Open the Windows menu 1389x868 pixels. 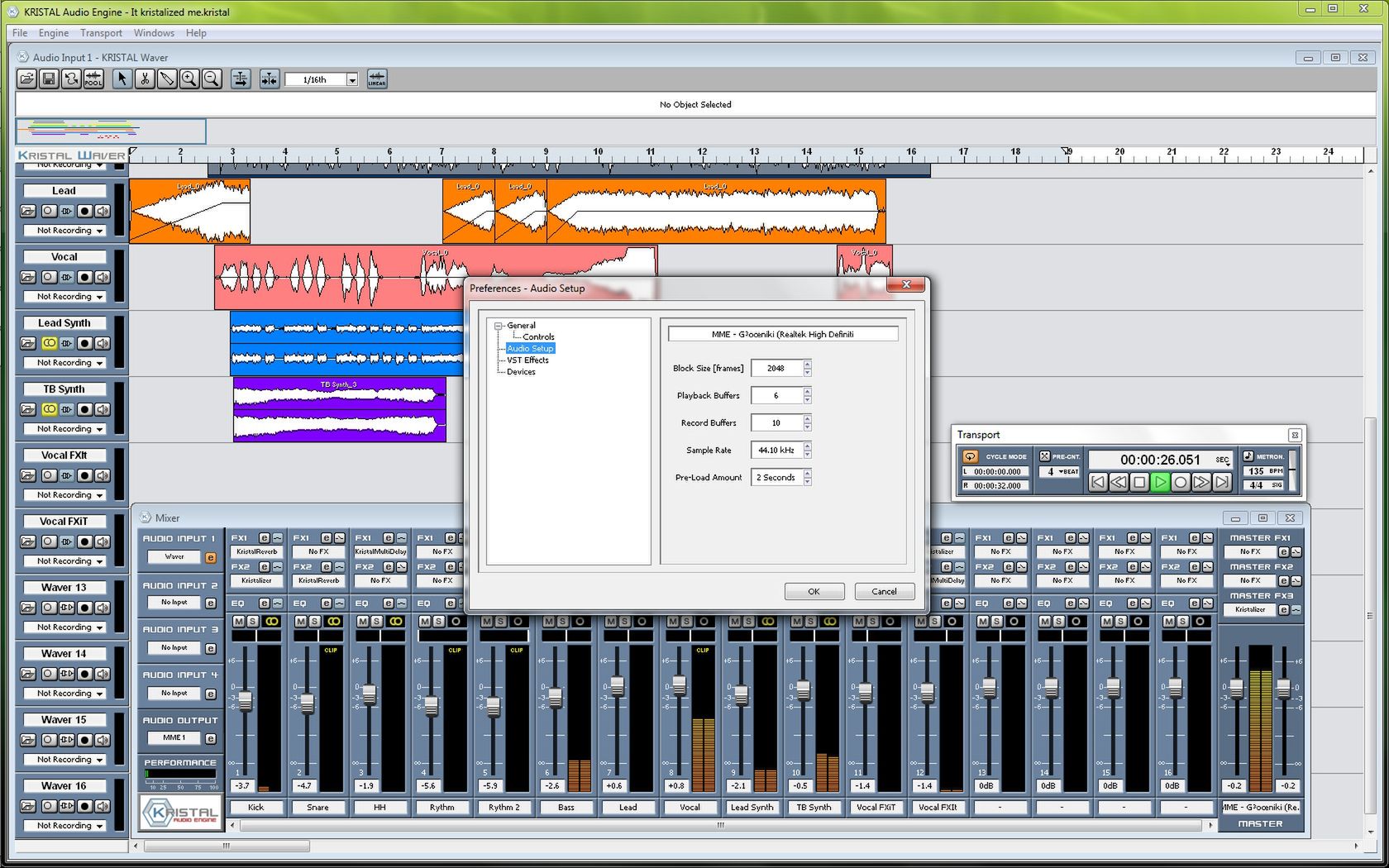click(154, 33)
